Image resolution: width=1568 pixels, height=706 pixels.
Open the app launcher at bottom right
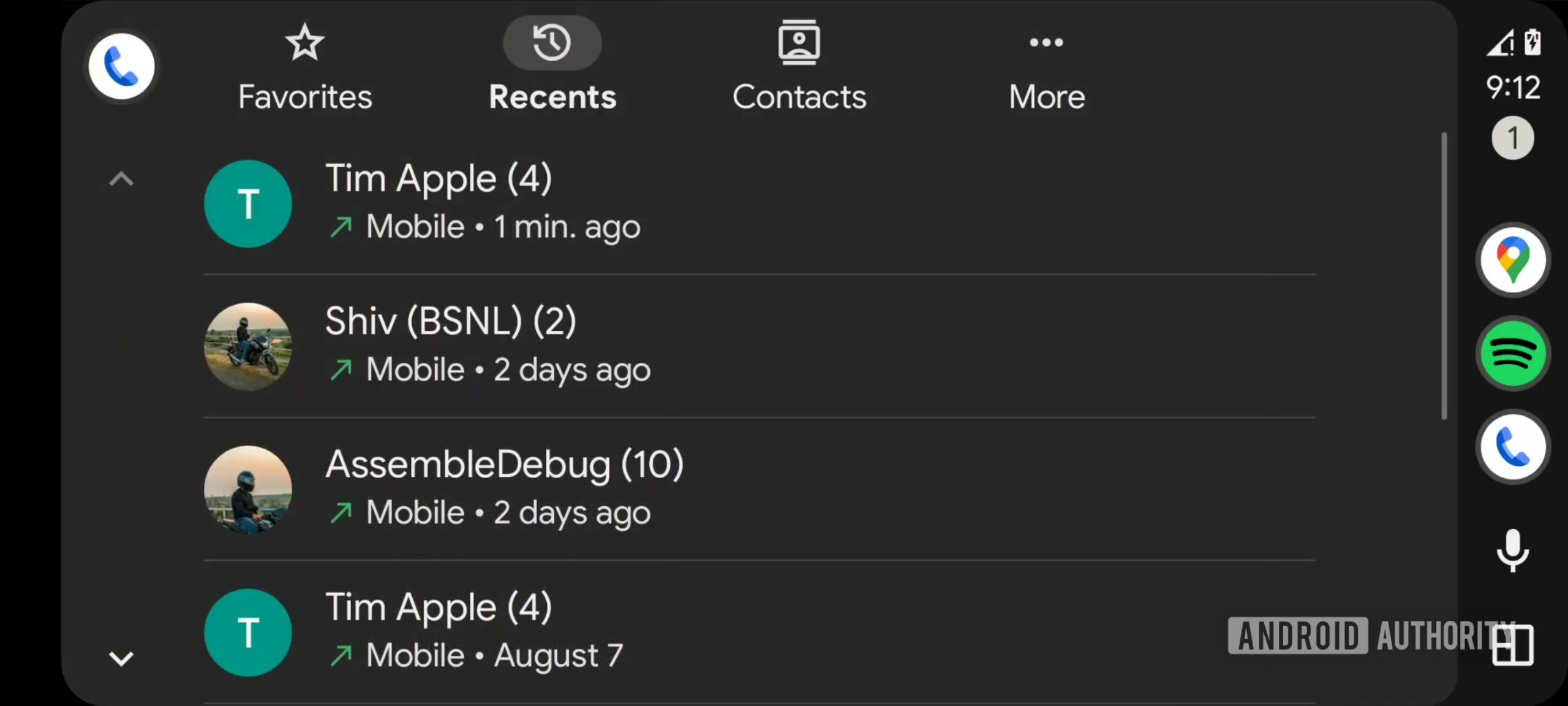coord(1513,644)
